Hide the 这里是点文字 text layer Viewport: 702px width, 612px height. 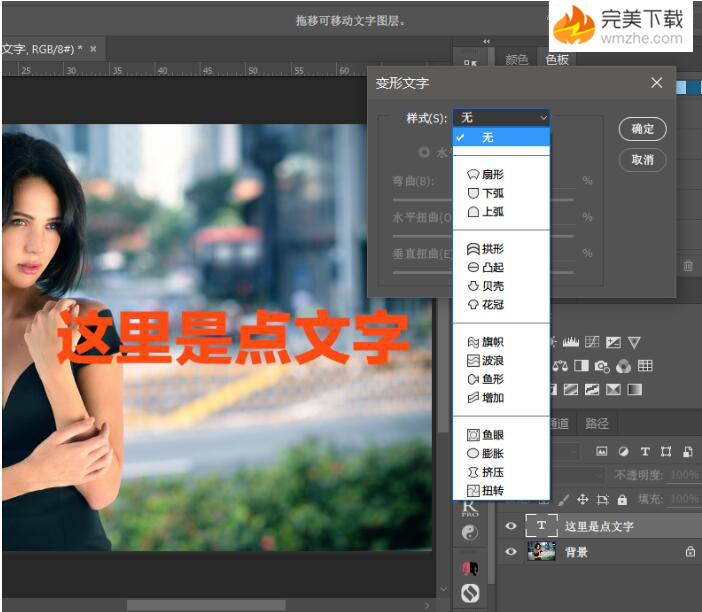511,526
